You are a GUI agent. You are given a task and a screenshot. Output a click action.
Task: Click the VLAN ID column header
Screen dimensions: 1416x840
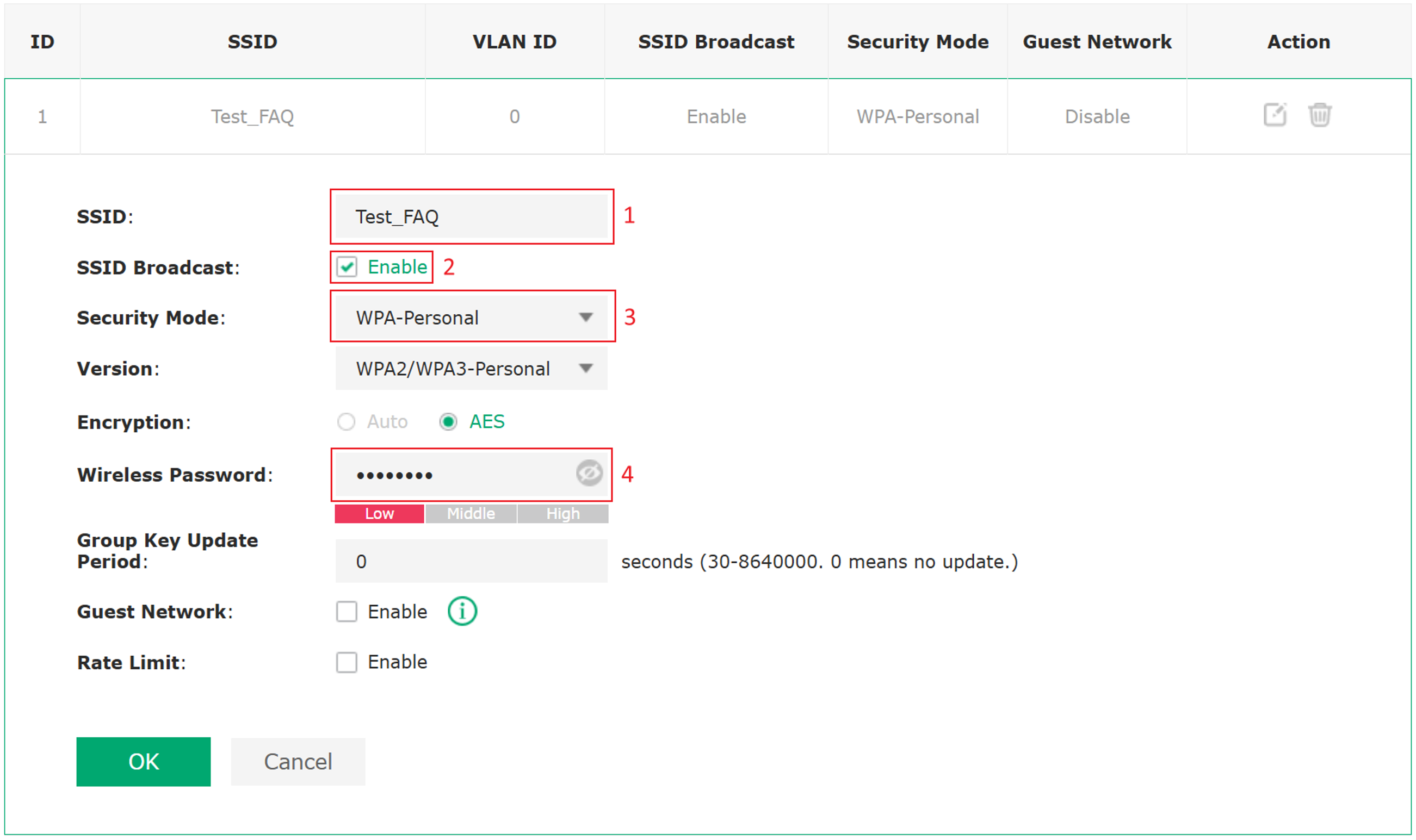[x=515, y=41]
